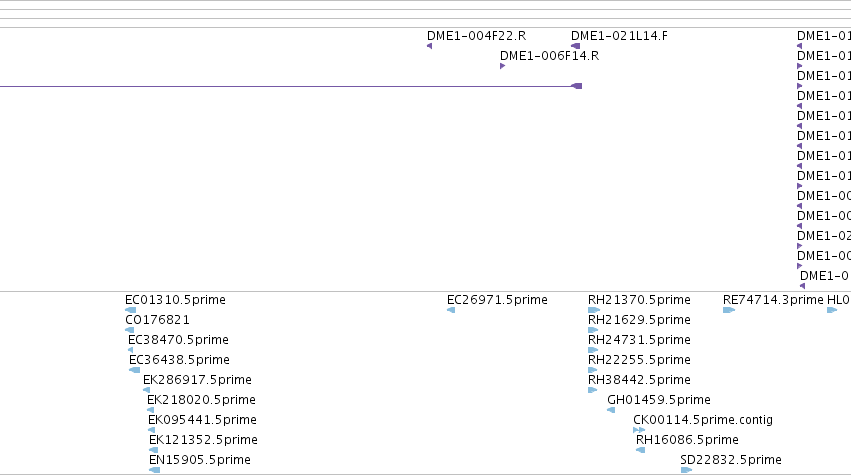This screenshot has width=851, height=475.
Task: Click the SD22832.5prime label
Action: click(x=731, y=460)
